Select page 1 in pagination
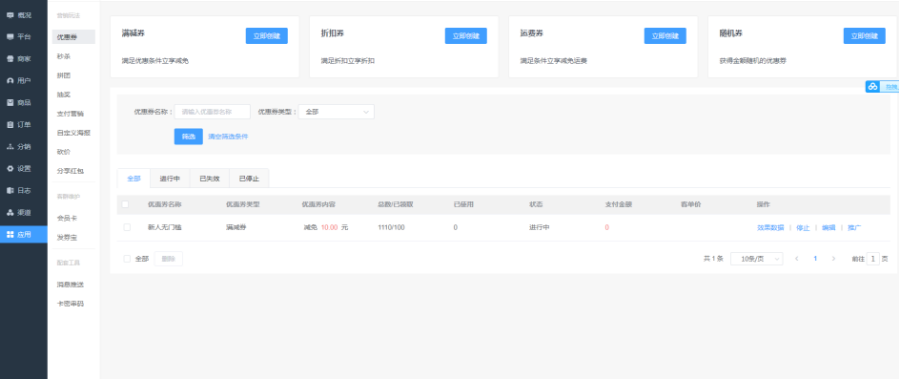 [815, 259]
